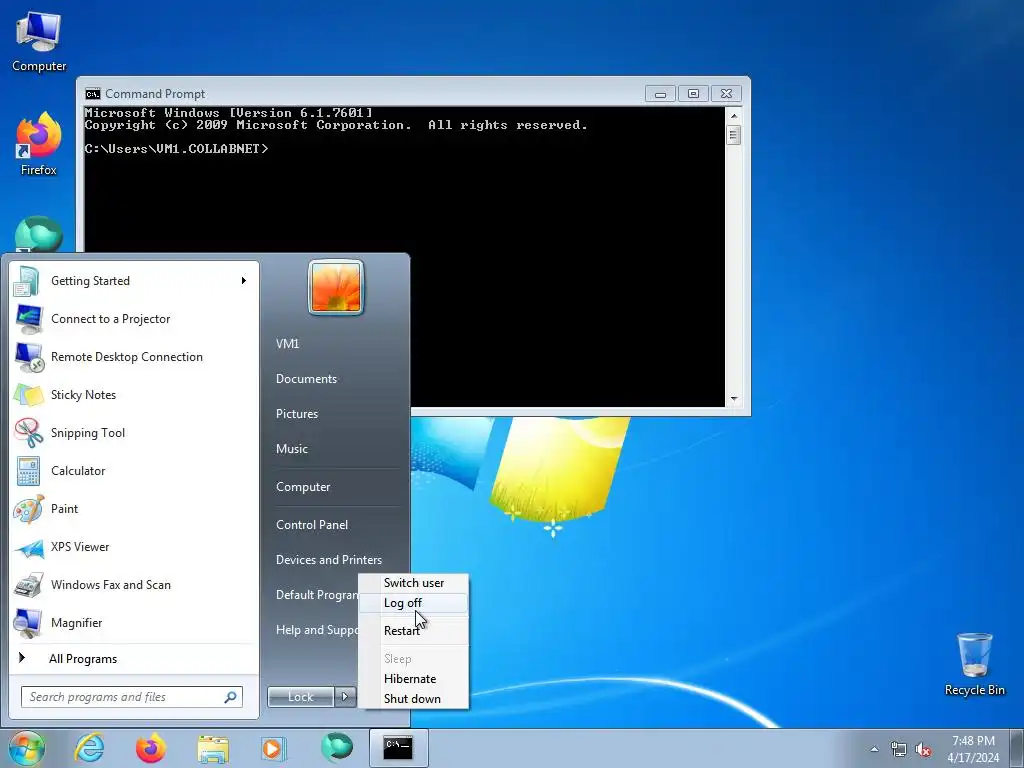Click the flower user account picture

point(336,287)
